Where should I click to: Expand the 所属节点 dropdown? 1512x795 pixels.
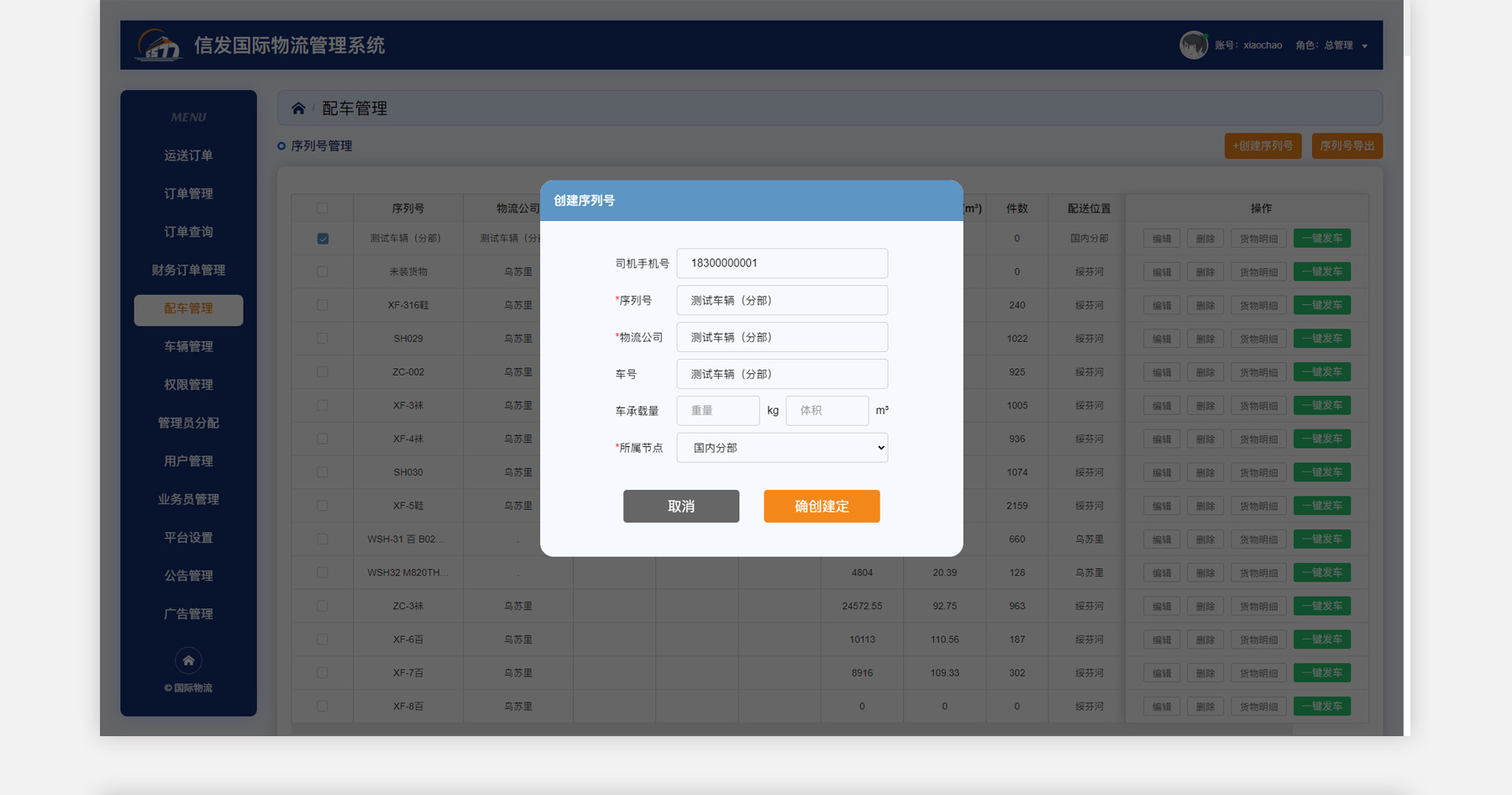pos(781,448)
